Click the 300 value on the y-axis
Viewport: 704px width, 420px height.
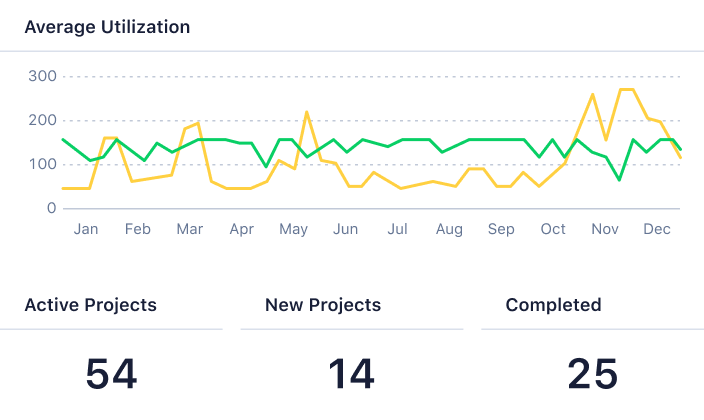click(41, 76)
